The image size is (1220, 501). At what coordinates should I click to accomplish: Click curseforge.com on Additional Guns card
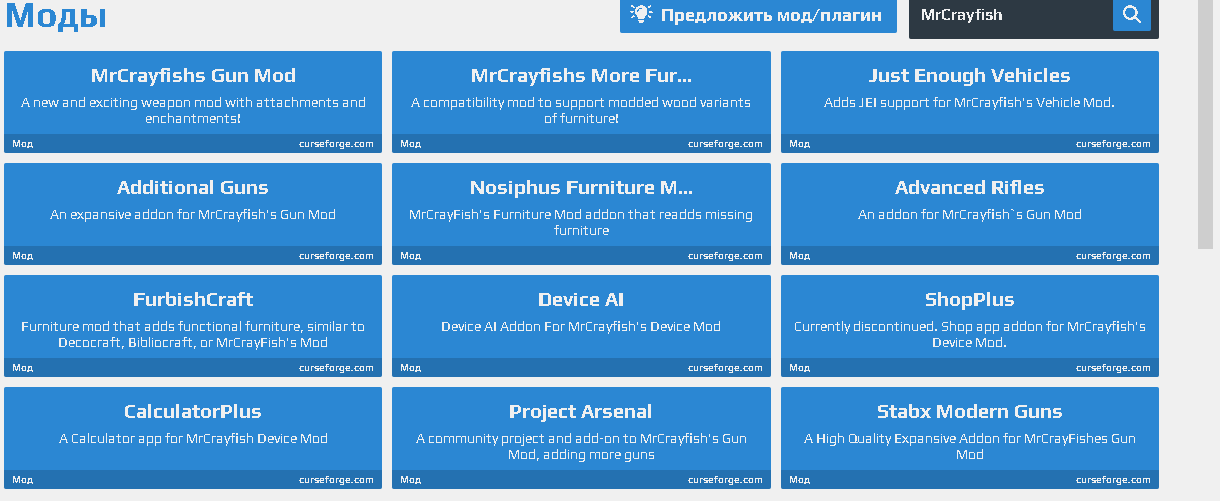pos(336,256)
